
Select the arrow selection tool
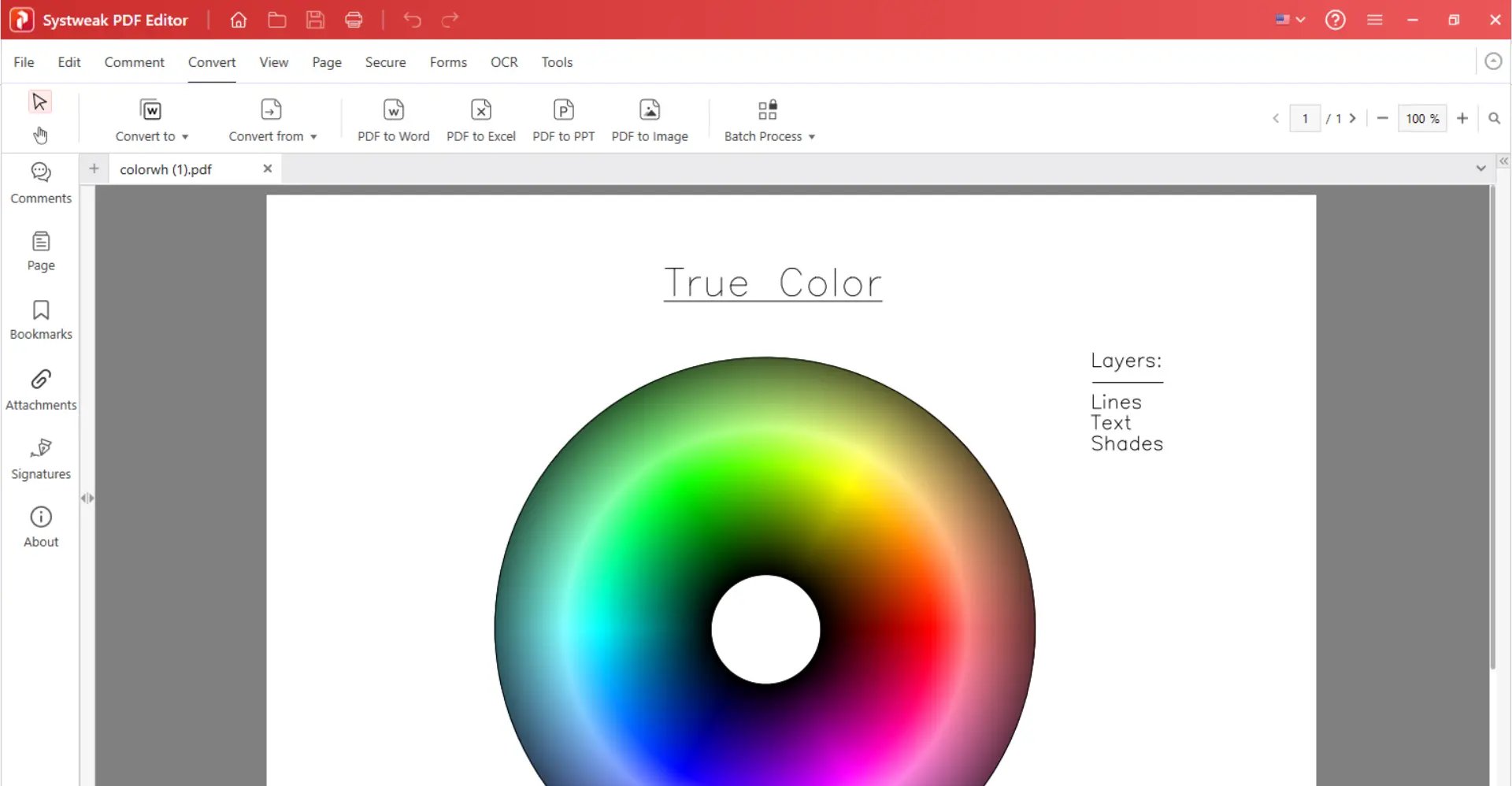[x=40, y=102]
